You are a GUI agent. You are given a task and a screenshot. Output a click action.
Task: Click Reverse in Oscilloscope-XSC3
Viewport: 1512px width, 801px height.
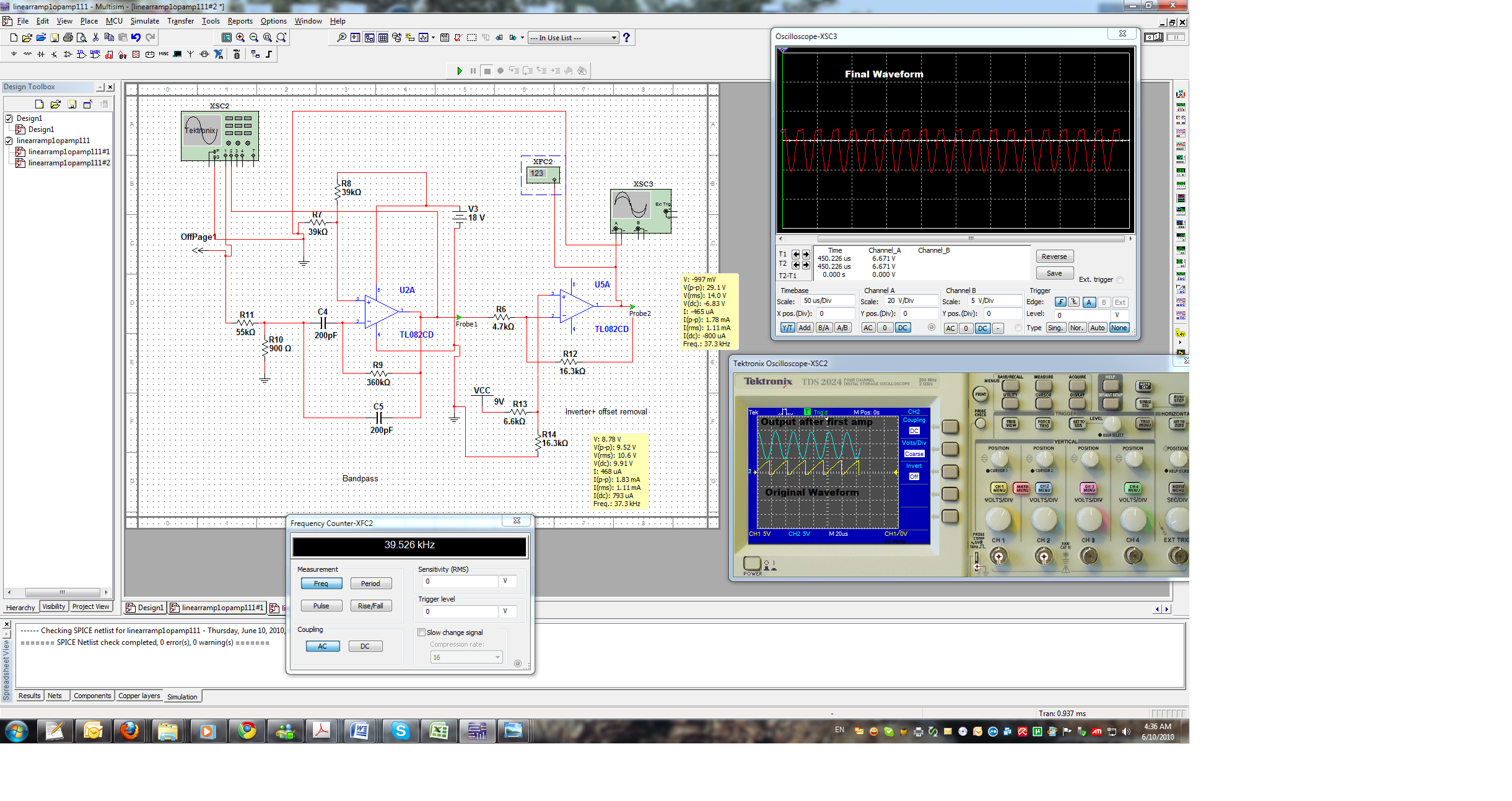point(1054,256)
